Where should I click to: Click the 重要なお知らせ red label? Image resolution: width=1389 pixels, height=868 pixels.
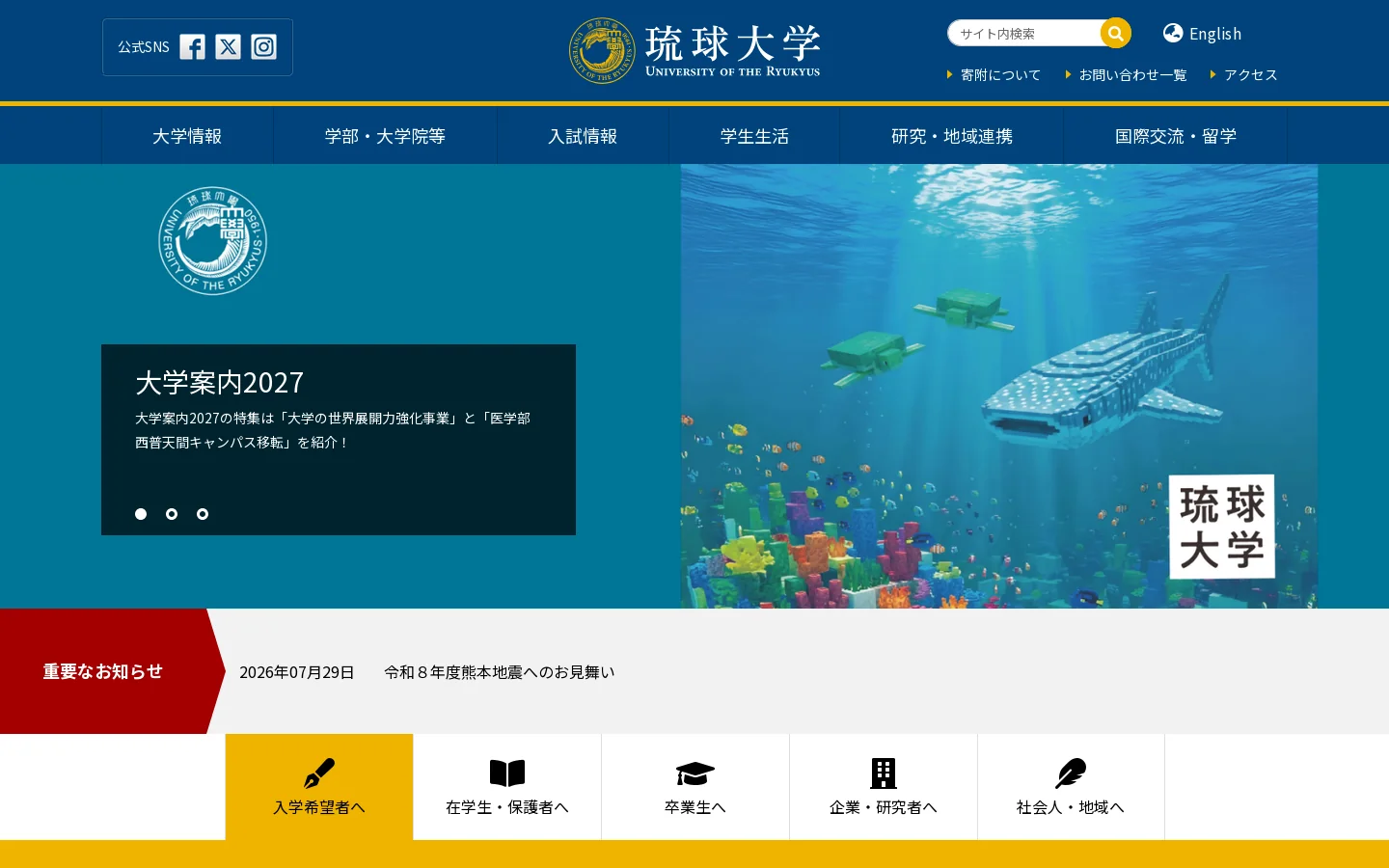pos(103,671)
